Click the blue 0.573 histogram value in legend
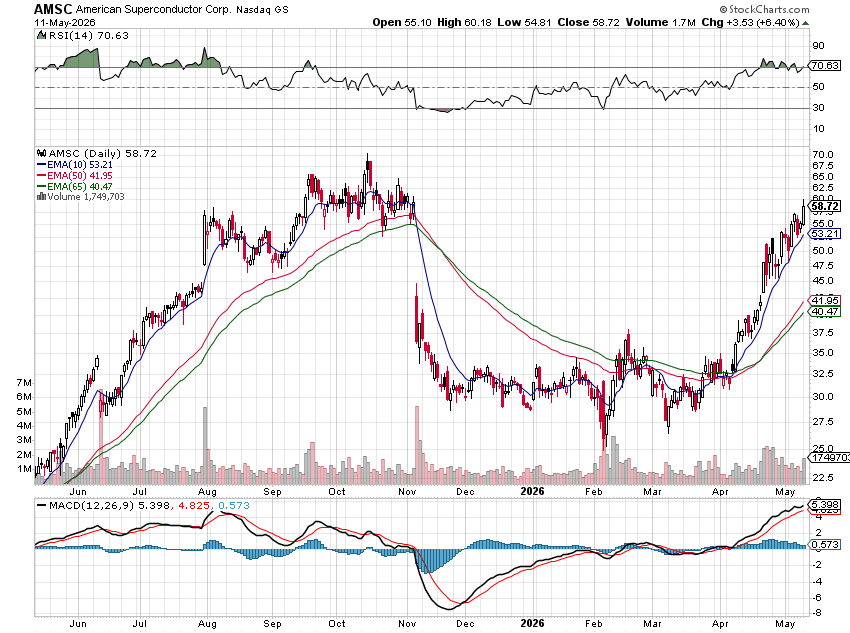 [234, 506]
